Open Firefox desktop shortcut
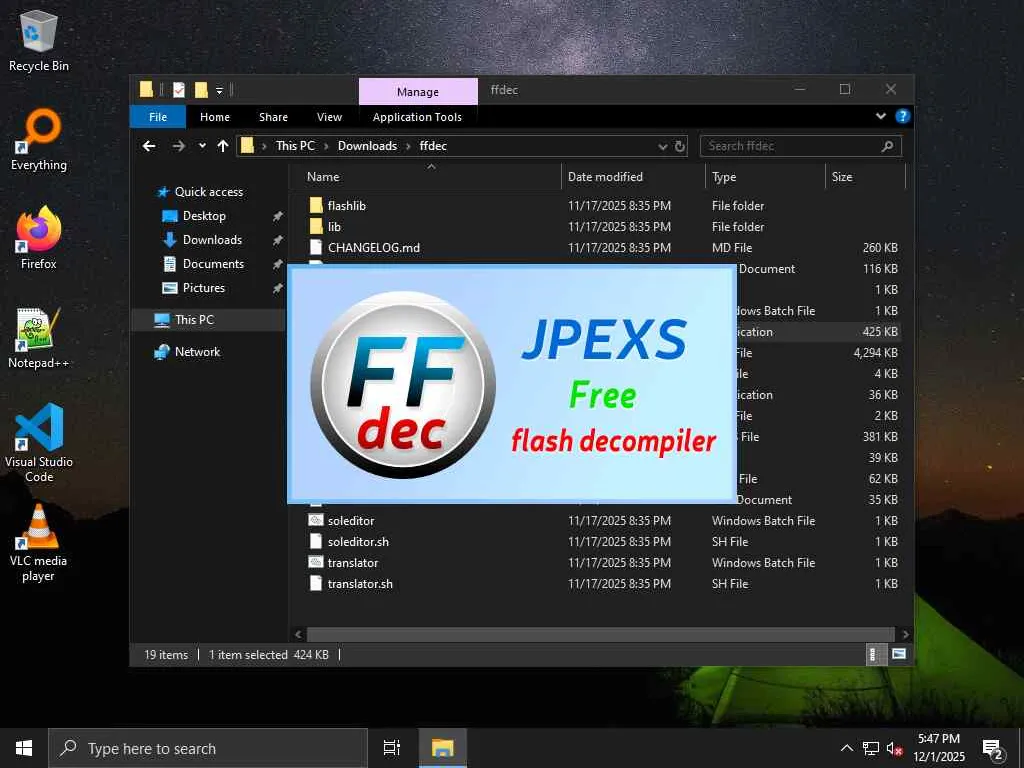This screenshot has height=768, width=1024. pos(39,238)
